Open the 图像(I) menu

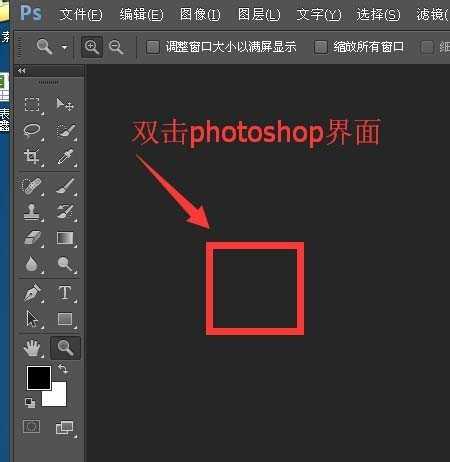(200, 14)
